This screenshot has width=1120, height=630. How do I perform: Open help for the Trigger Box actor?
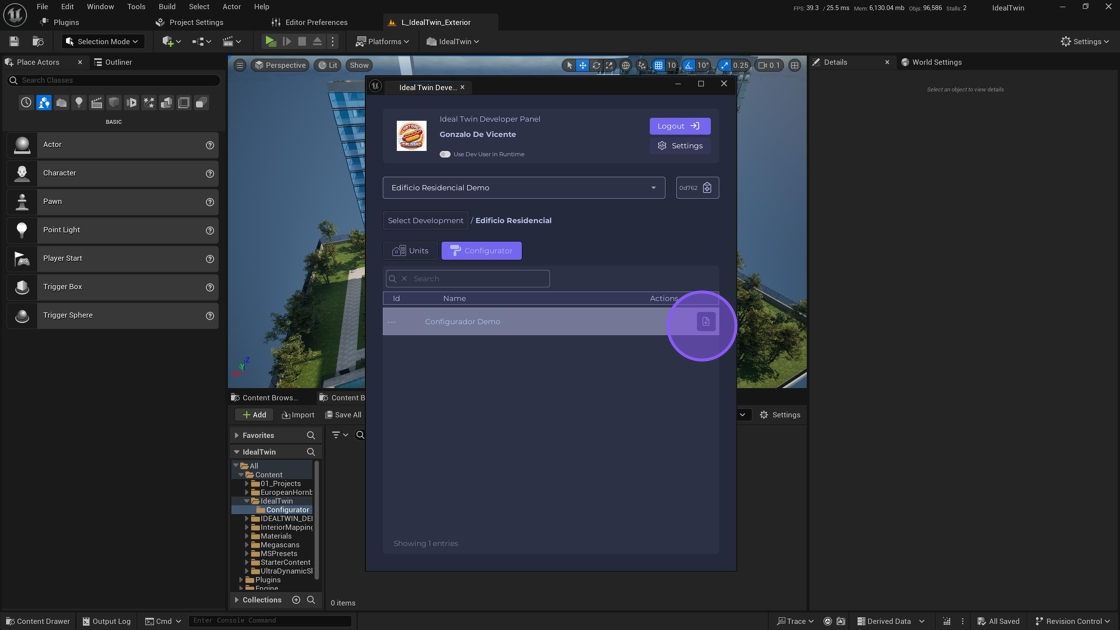pos(210,287)
